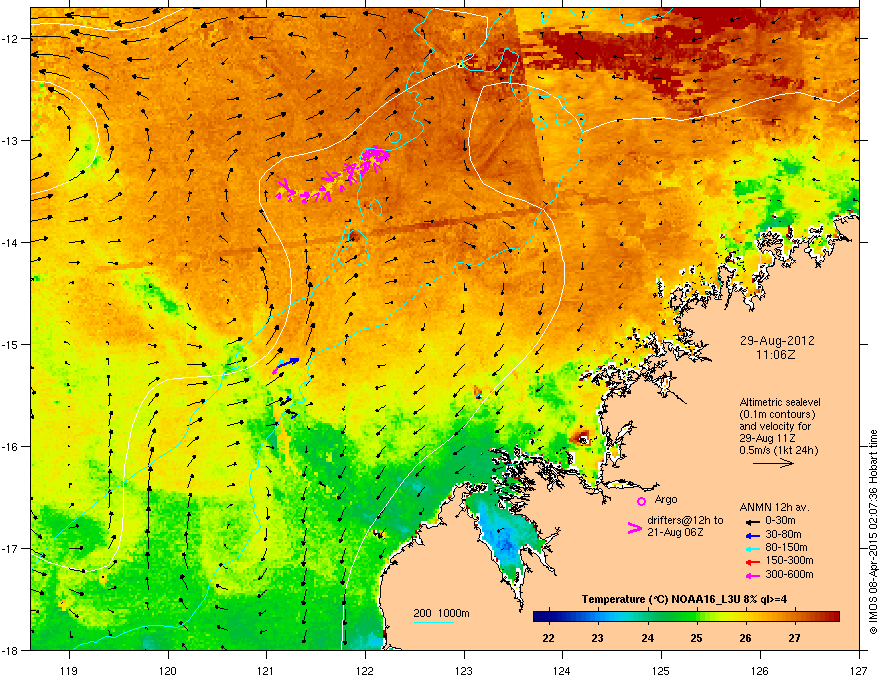Click the black 0-30m arrow legend symbol
Viewport: 880px width, 680px height.
click(x=752, y=521)
